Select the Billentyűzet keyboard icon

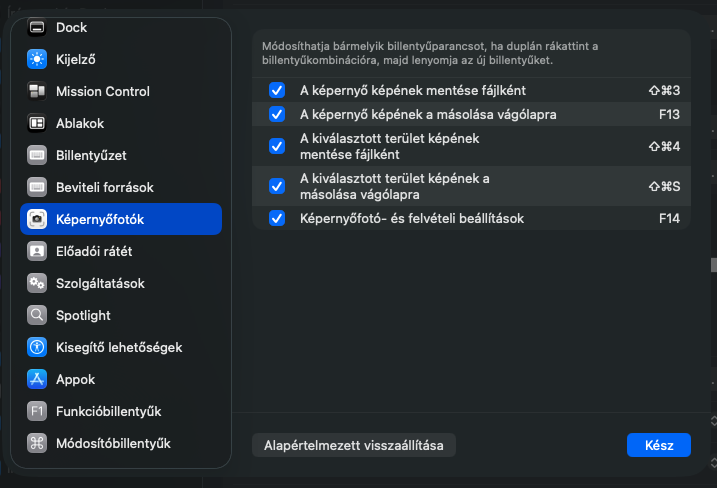coord(37,155)
